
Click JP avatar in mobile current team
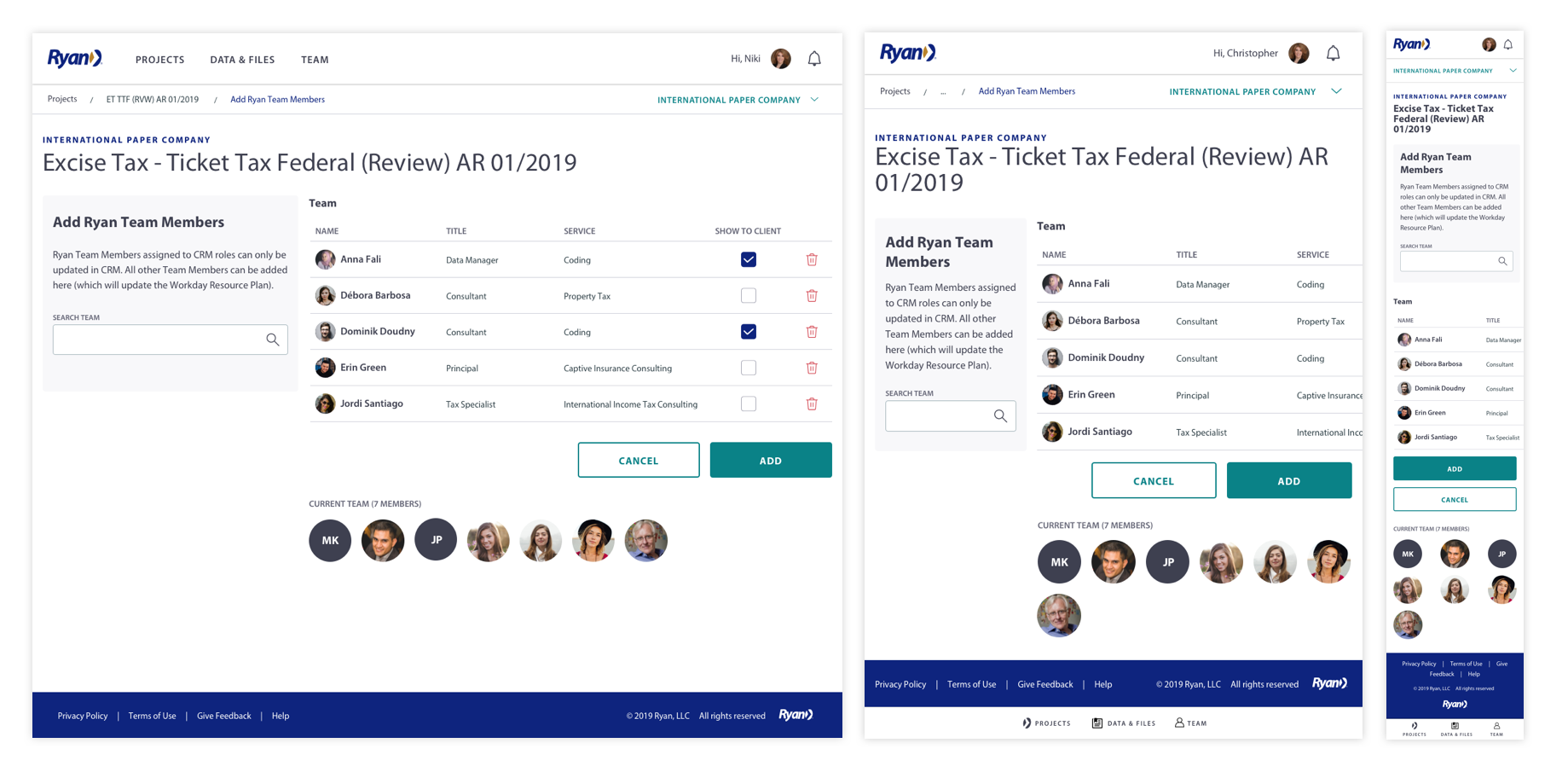1502,554
